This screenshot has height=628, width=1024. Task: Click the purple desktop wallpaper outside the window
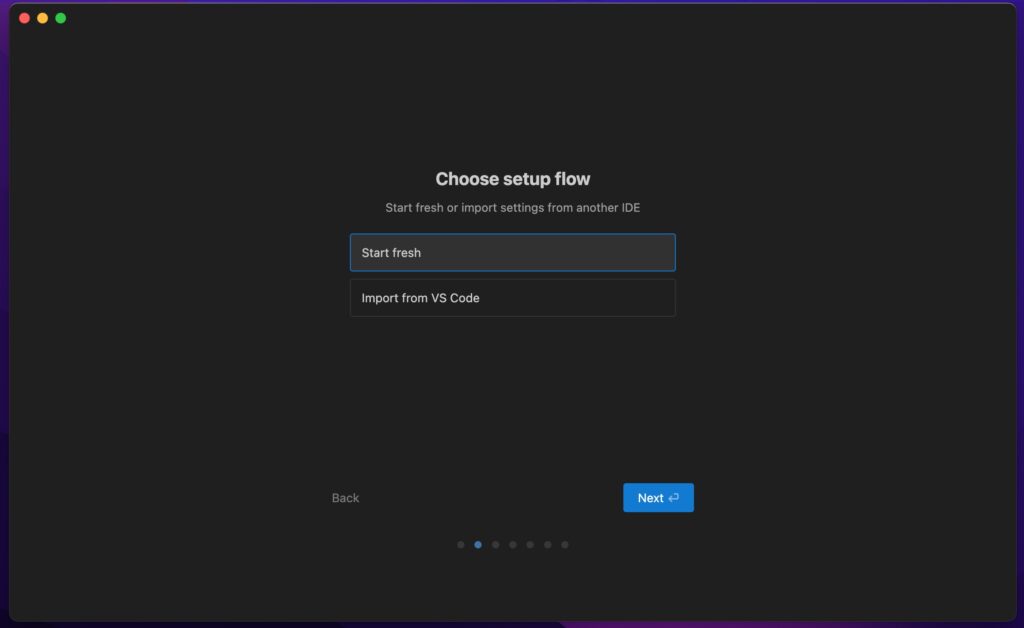pos(1019,300)
